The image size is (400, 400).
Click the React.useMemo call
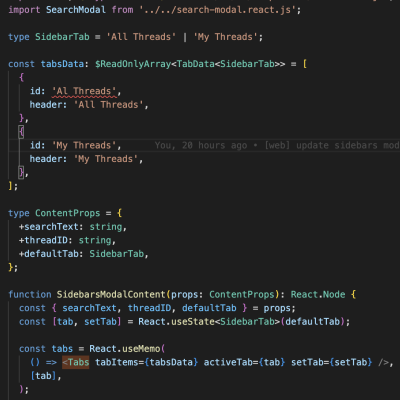click(125, 349)
